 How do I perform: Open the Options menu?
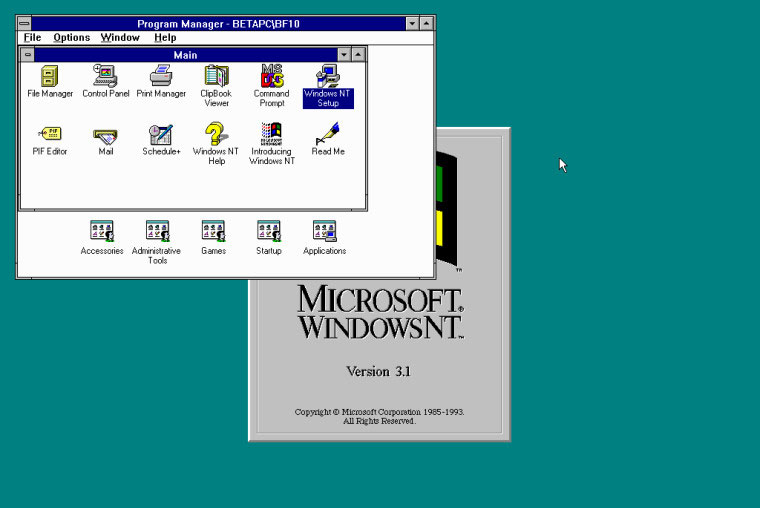click(x=72, y=37)
